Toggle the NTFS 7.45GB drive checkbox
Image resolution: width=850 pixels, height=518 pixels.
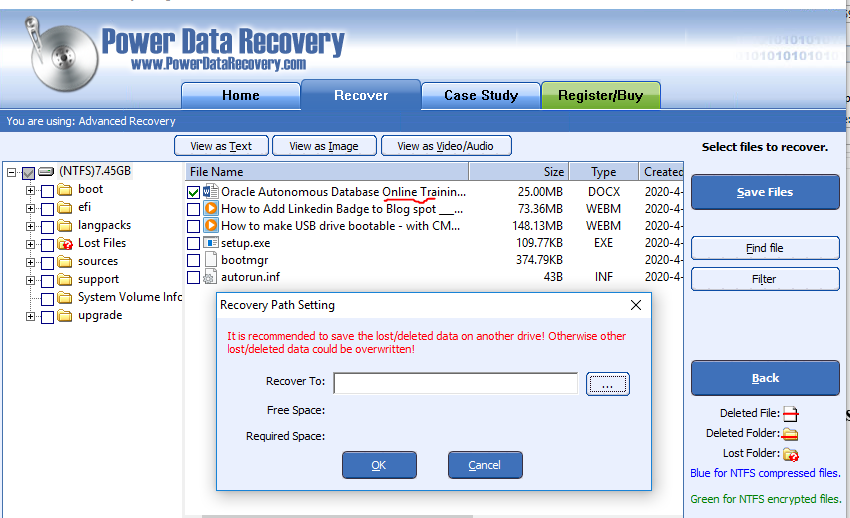29,173
